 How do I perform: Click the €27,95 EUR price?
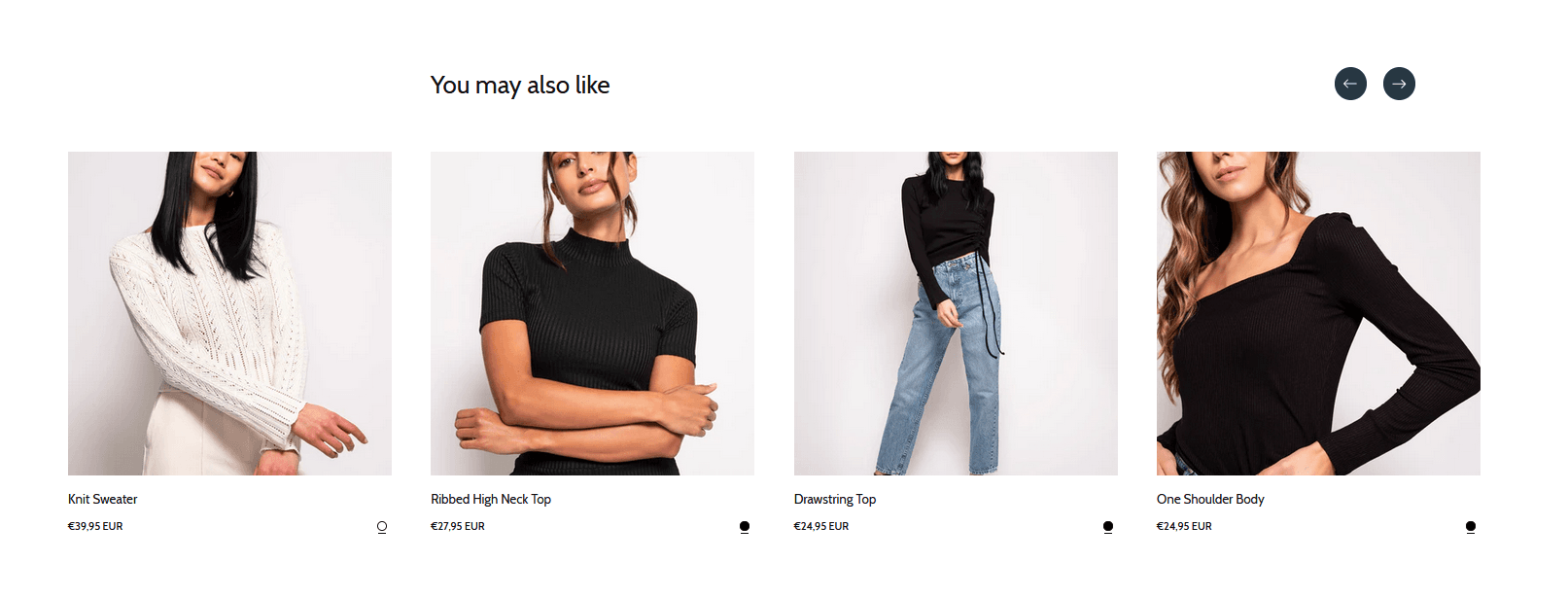tap(458, 526)
